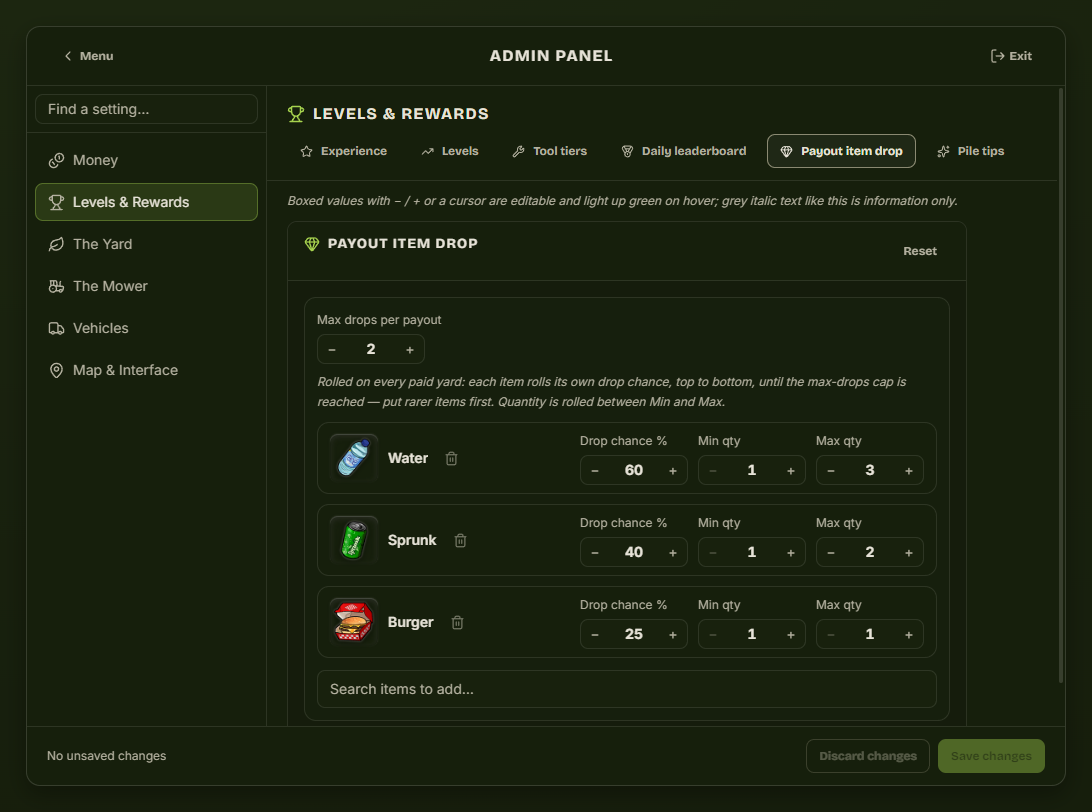Decrease Sprunk max qty
This screenshot has height=812, width=1092.
pyautogui.click(x=831, y=553)
